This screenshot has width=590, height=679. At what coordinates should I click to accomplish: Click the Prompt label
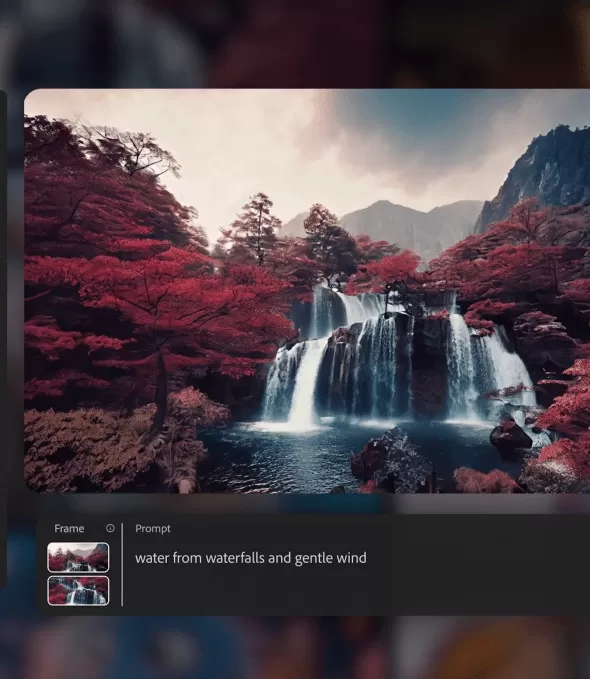pyautogui.click(x=152, y=529)
